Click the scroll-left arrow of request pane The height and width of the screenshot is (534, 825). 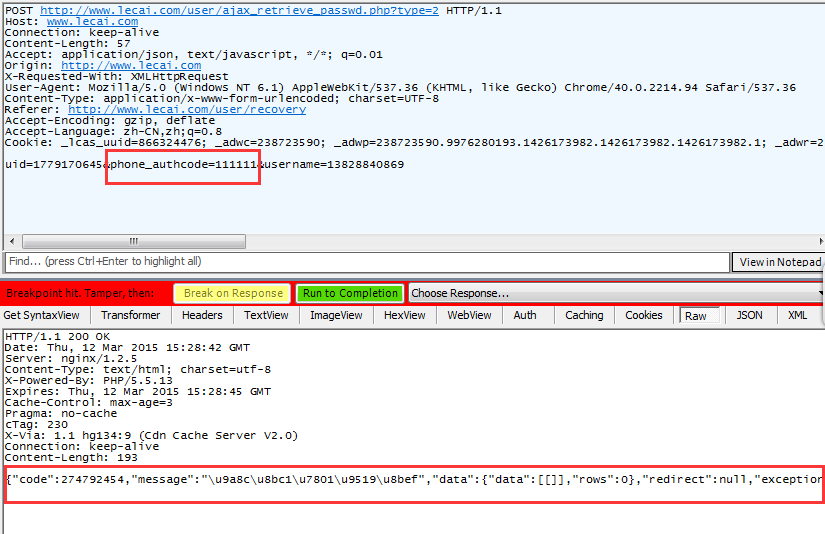tap(12, 241)
